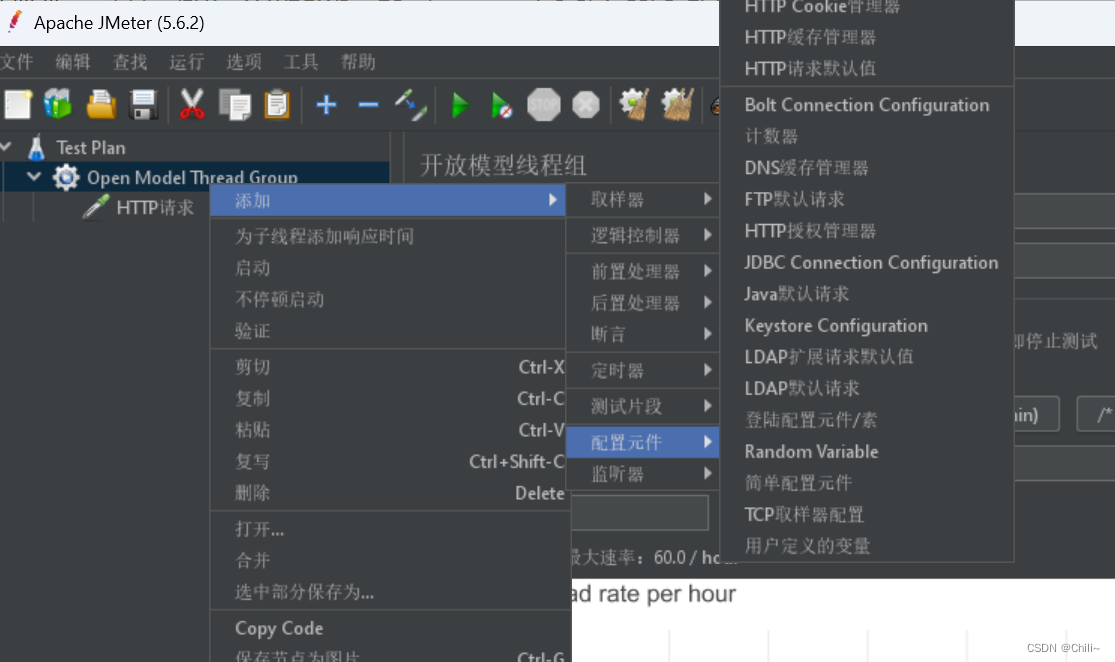Viewport: 1115px width, 662px height.
Task: Expand the 前置处理器 submenu
Action: click(643, 272)
